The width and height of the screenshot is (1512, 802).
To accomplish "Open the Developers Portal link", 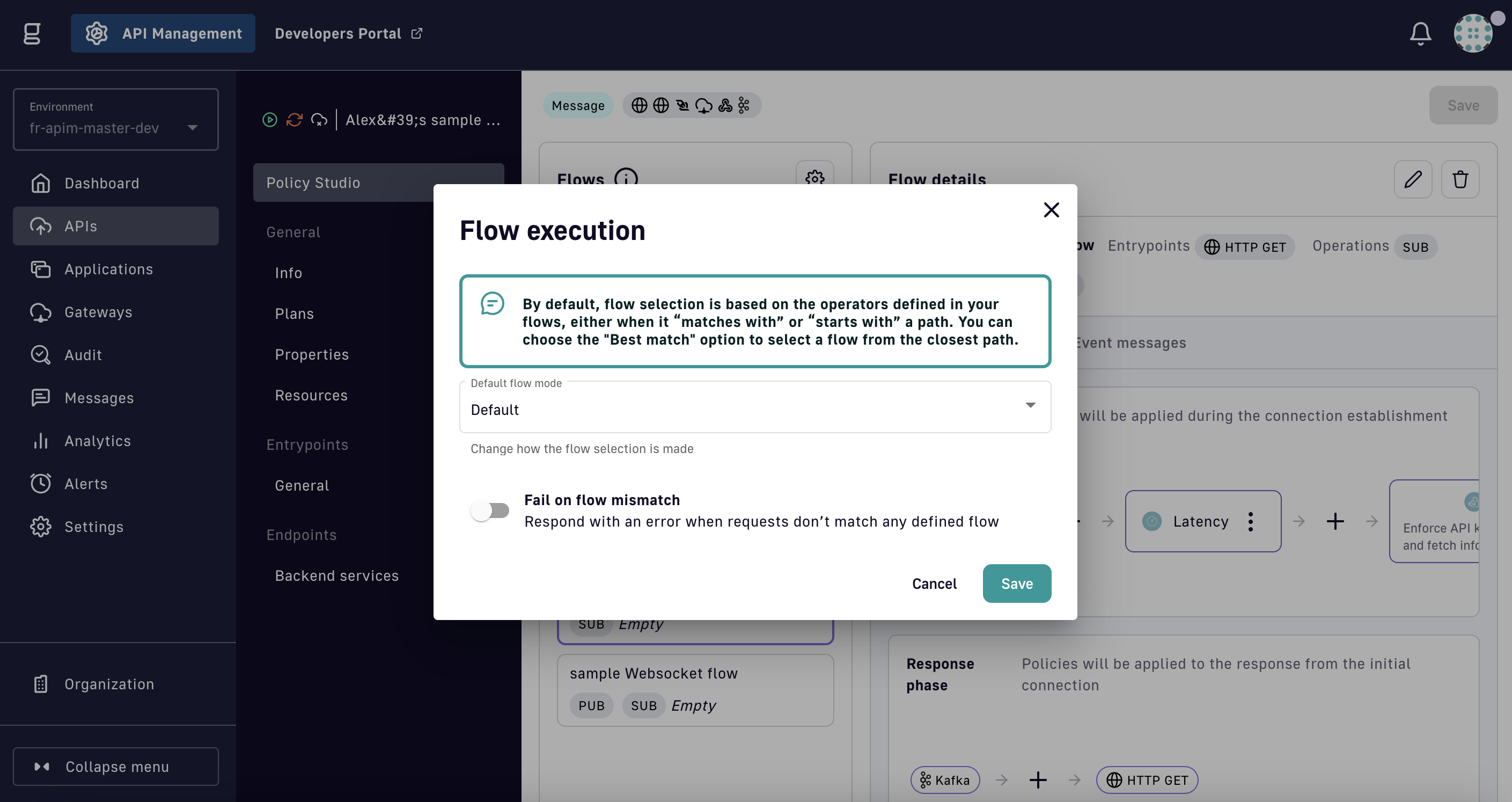I will [348, 33].
